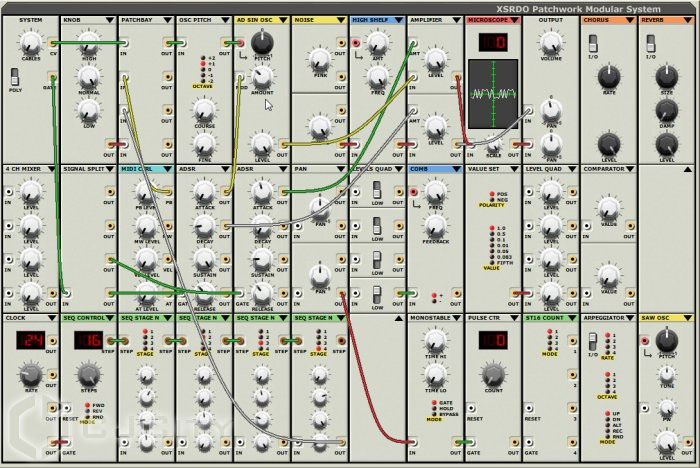700x468 pixels.
Task: Click the OUT jack on MONOSTABLE module
Action: click(x=456, y=442)
